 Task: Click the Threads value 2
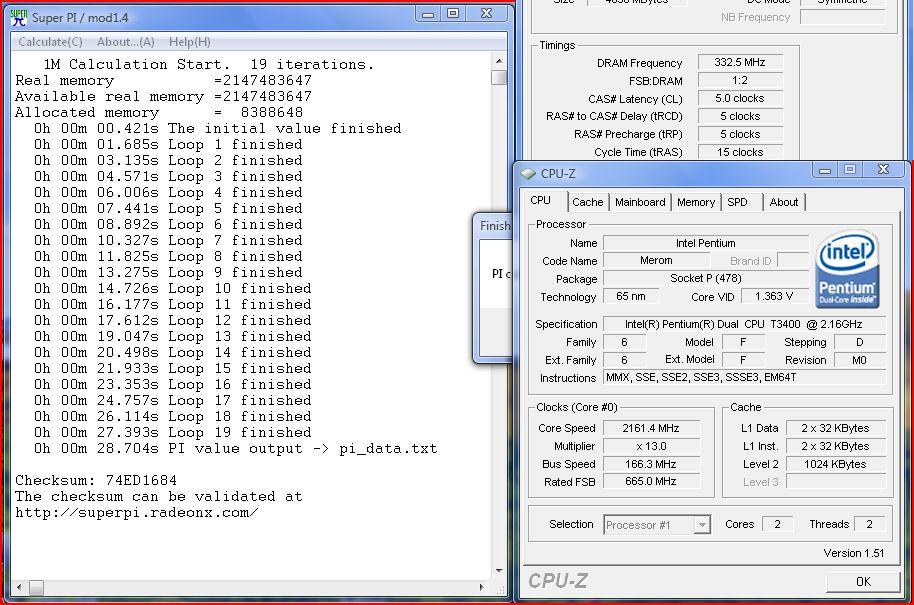coord(869,525)
